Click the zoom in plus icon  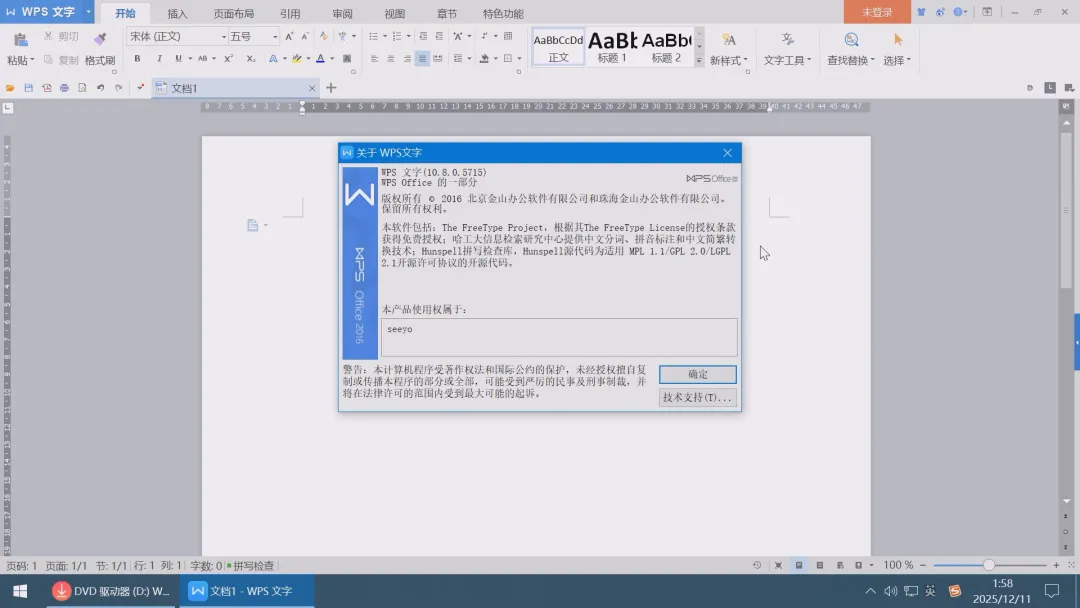coord(1056,565)
